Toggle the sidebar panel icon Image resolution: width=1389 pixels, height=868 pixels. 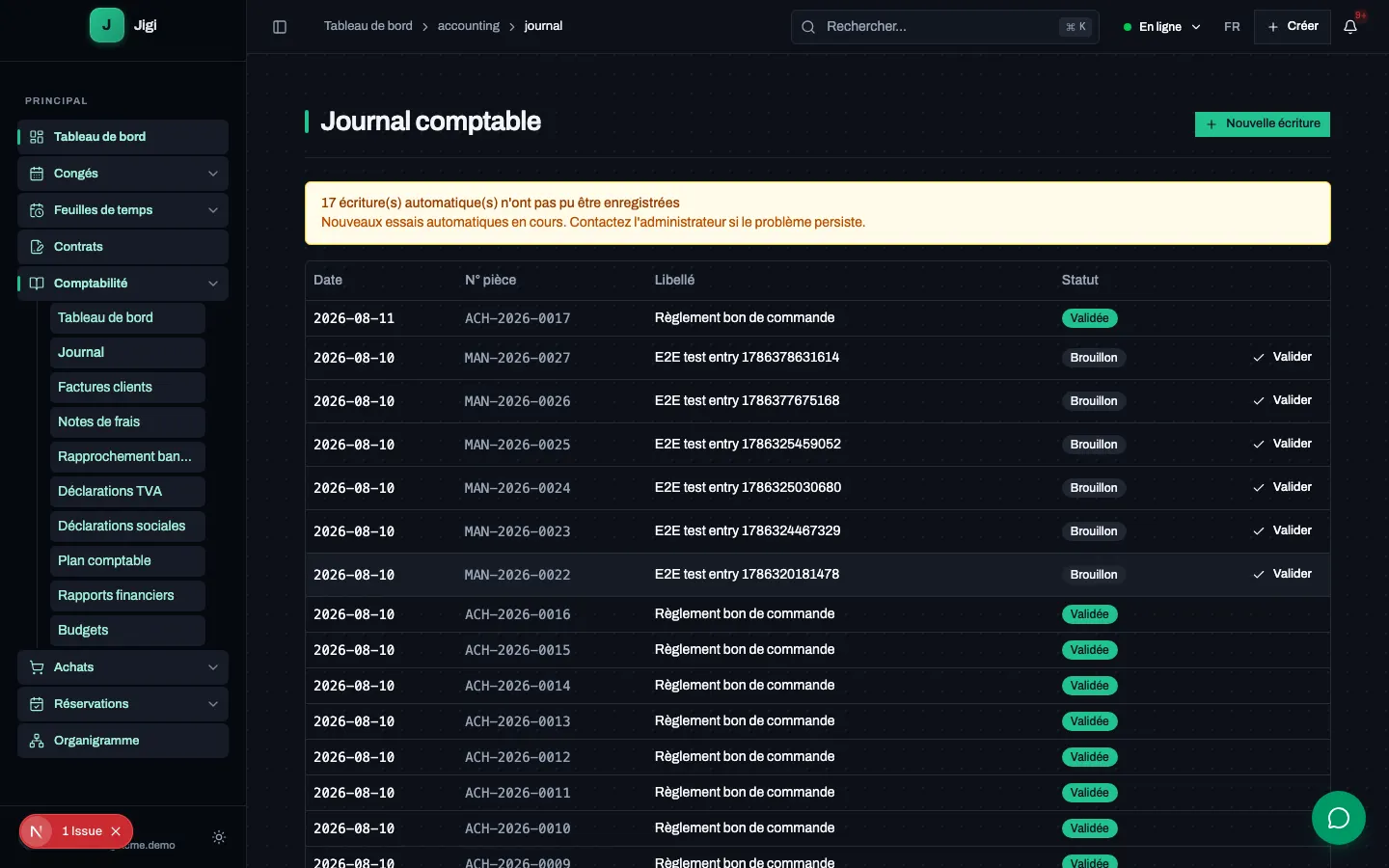tap(280, 27)
